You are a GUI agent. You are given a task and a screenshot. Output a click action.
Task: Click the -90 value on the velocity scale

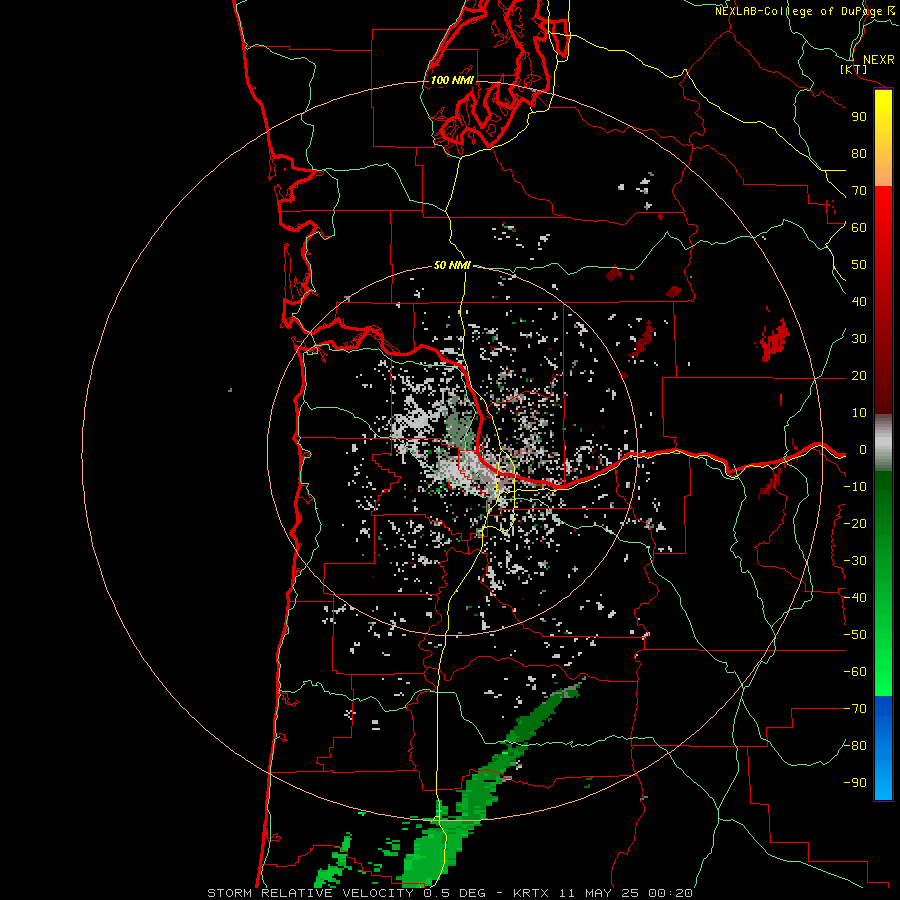[x=855, y=783]
